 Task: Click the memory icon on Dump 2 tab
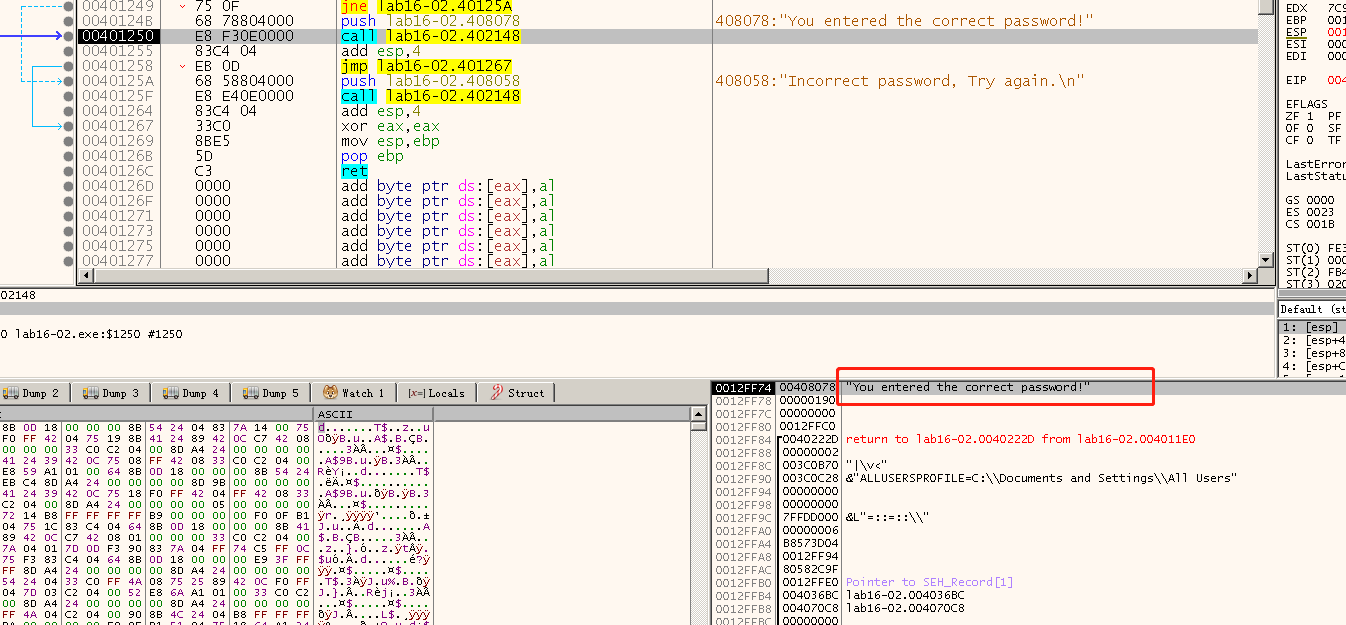pos(12,393)
